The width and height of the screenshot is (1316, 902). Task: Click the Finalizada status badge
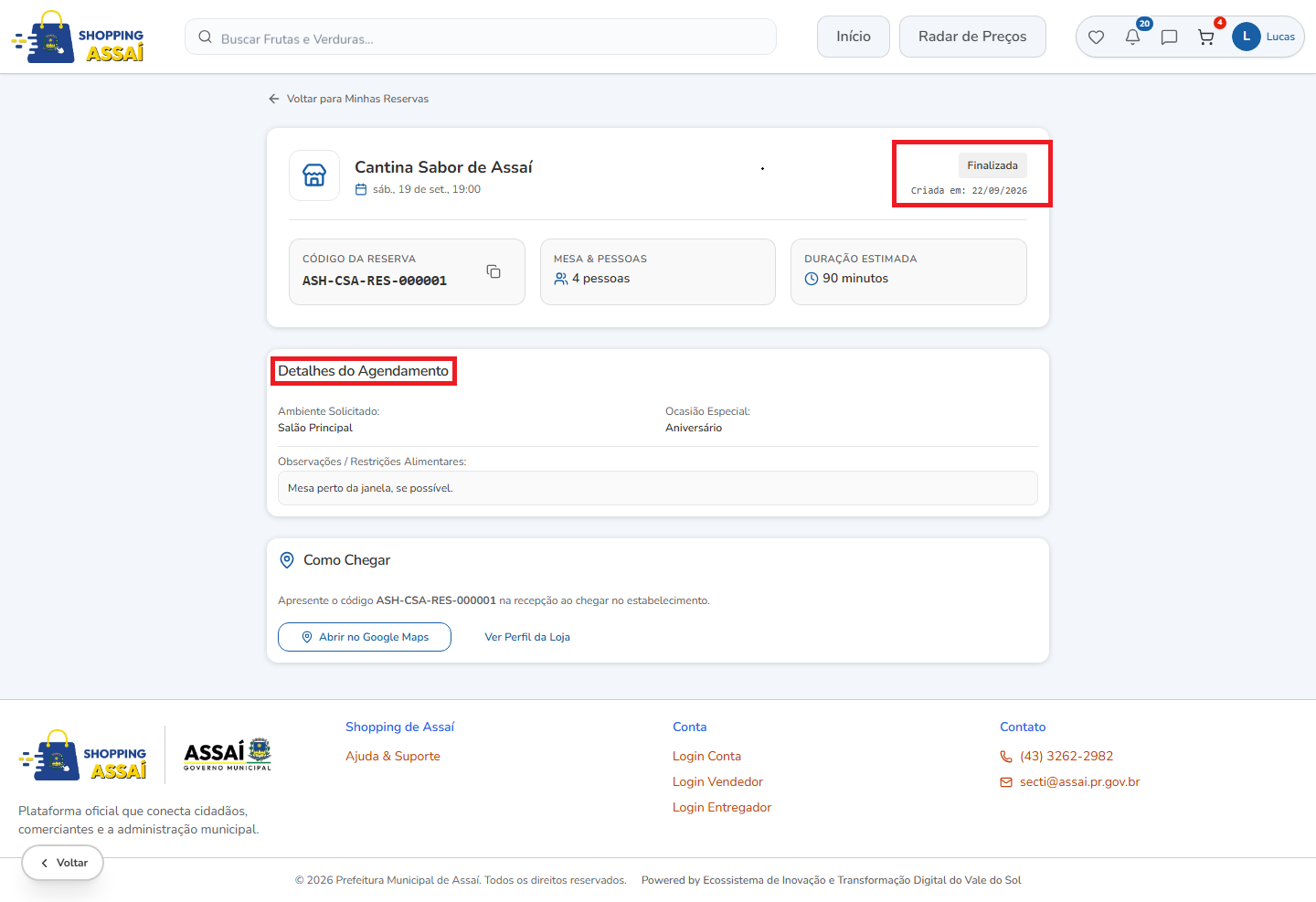[992, 165]
